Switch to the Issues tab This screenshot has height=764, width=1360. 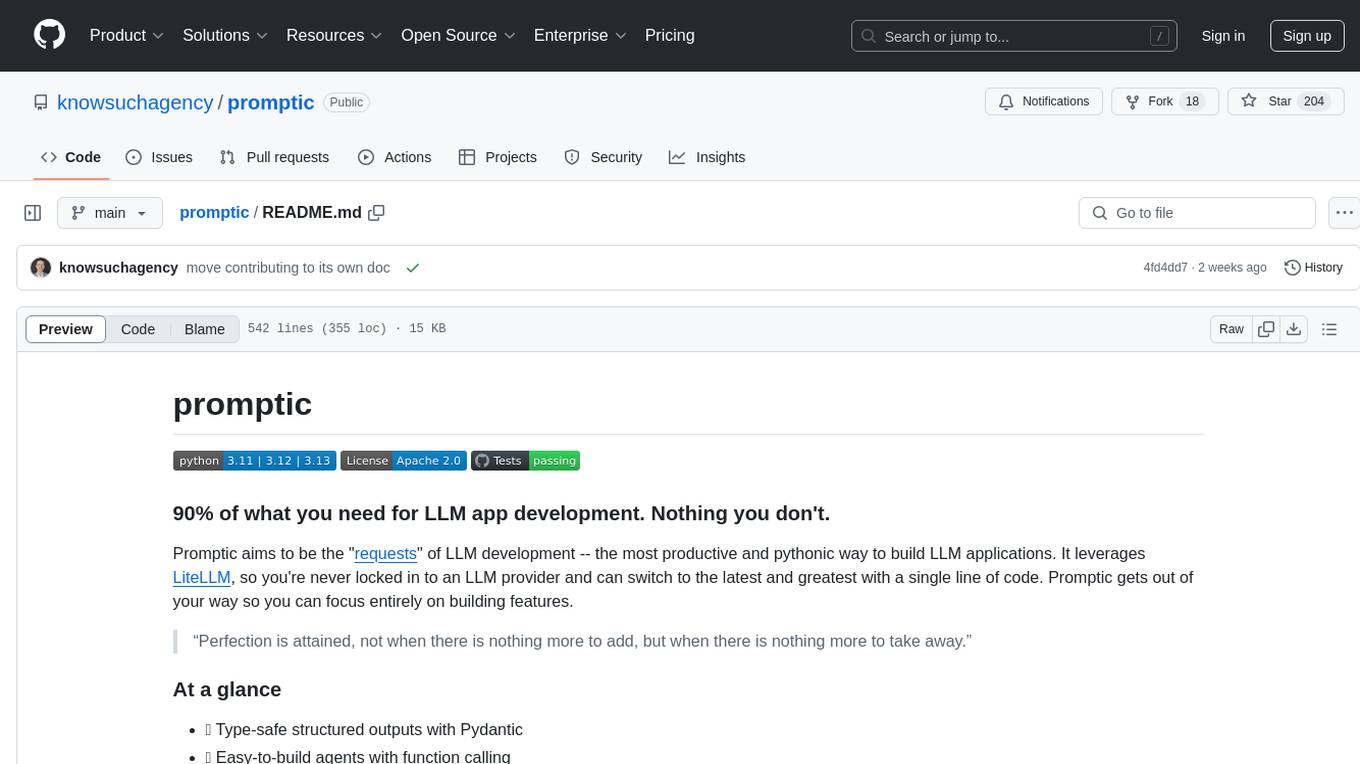[x=159, y=157]
